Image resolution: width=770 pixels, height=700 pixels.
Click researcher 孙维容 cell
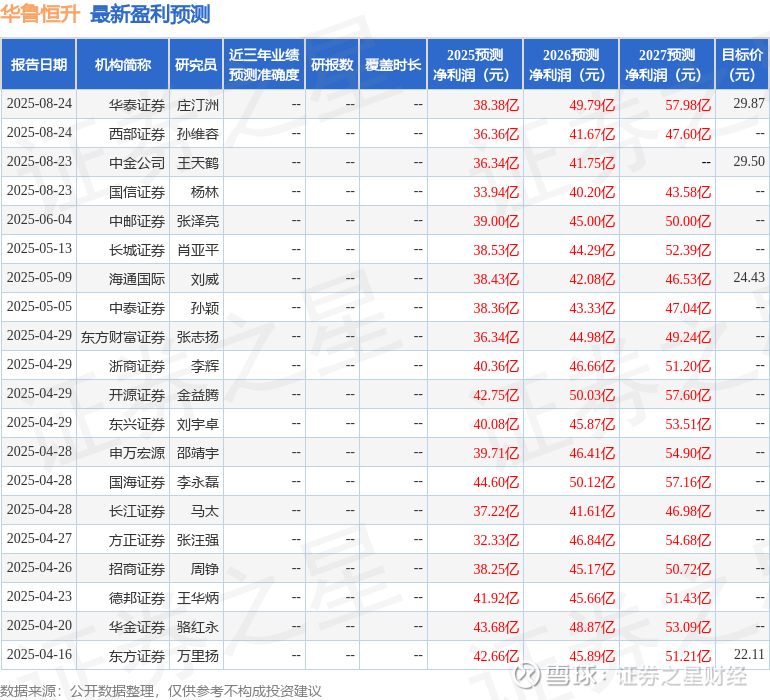(197, 134)
